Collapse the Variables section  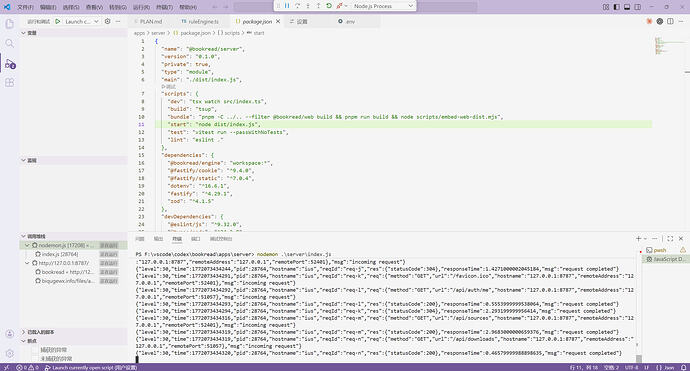pyautogui.click(x=73, y=33)
